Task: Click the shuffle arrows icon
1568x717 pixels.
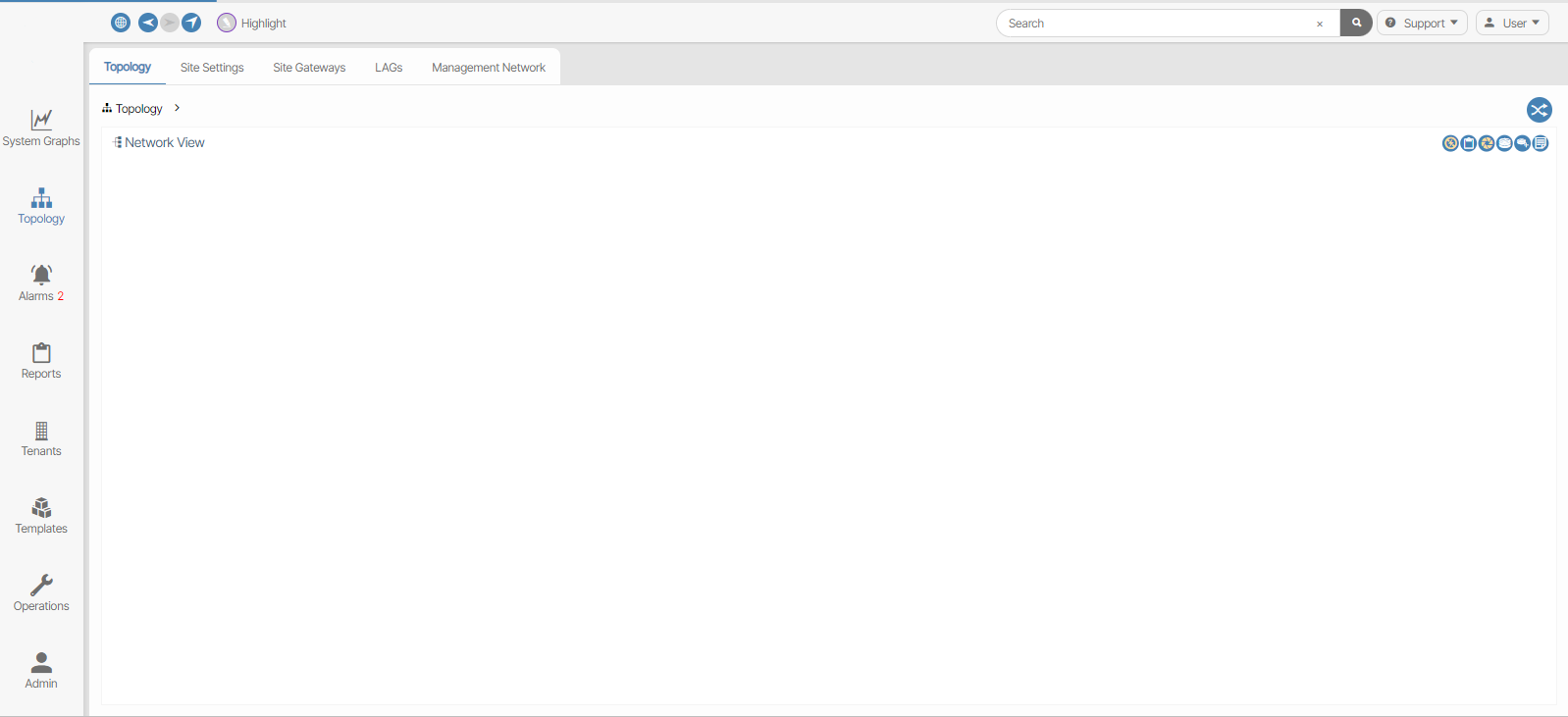Action: point(1539,110)
